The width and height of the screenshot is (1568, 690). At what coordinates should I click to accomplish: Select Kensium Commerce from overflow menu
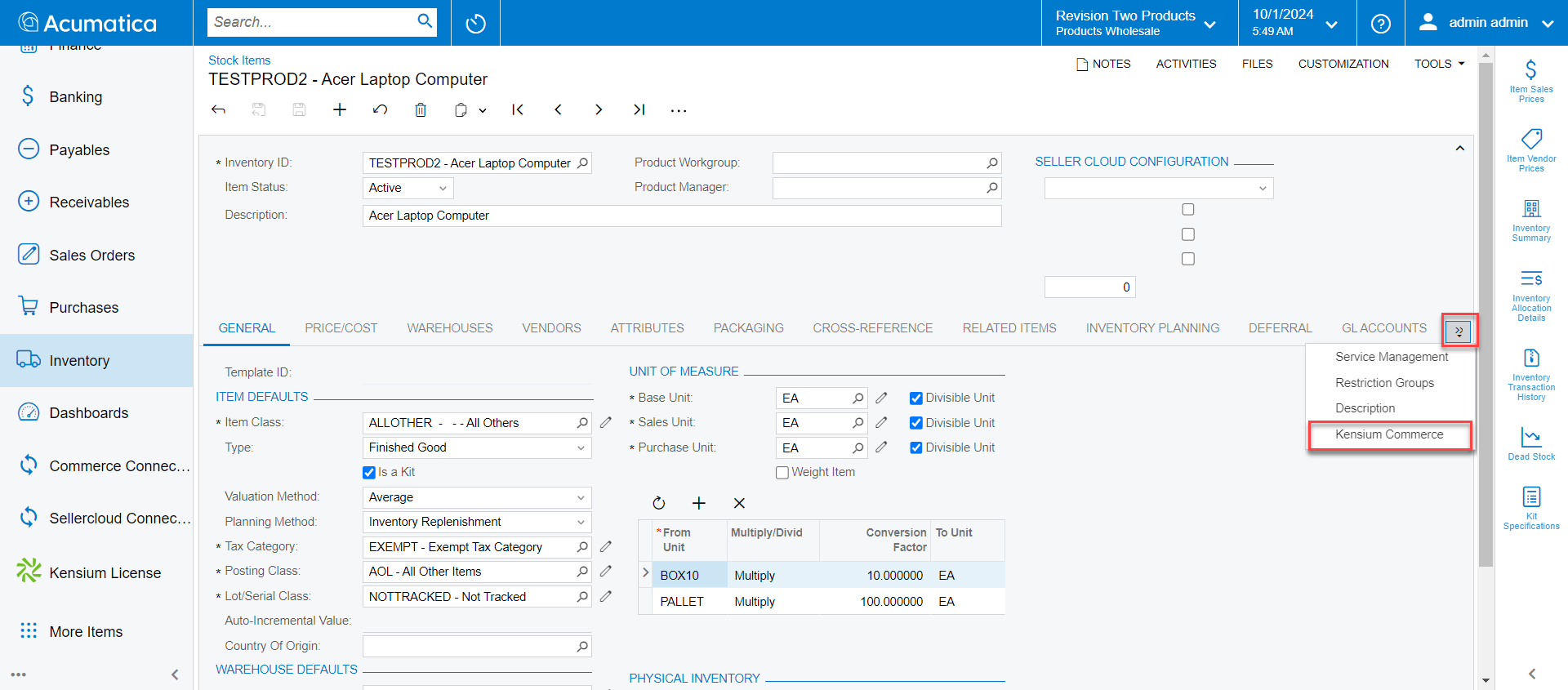1389,434
